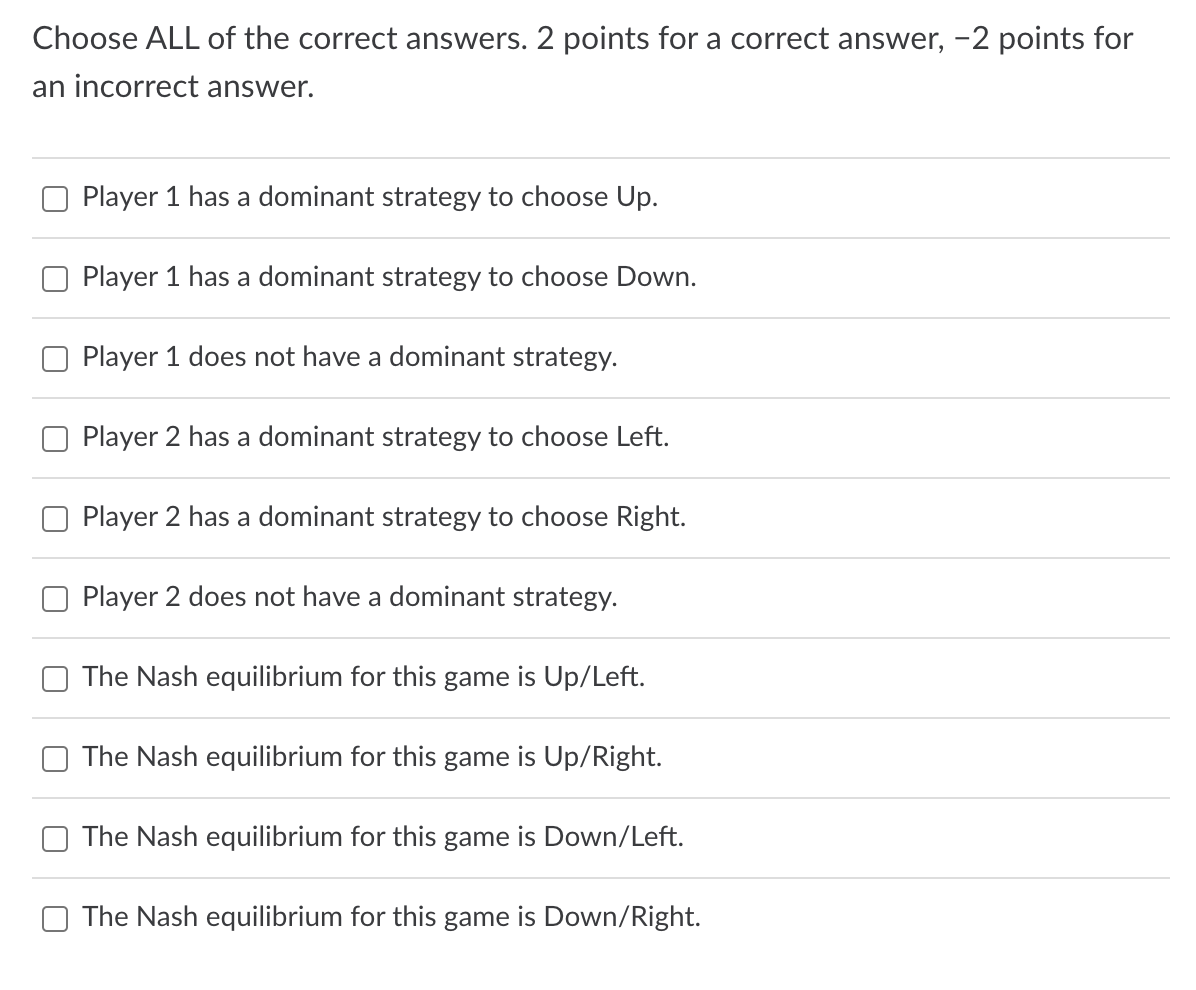Check 'The Nash equilibrium for this game is Up/Right'
Screen dimensions: 1196x990
click(x=55, y=758)
